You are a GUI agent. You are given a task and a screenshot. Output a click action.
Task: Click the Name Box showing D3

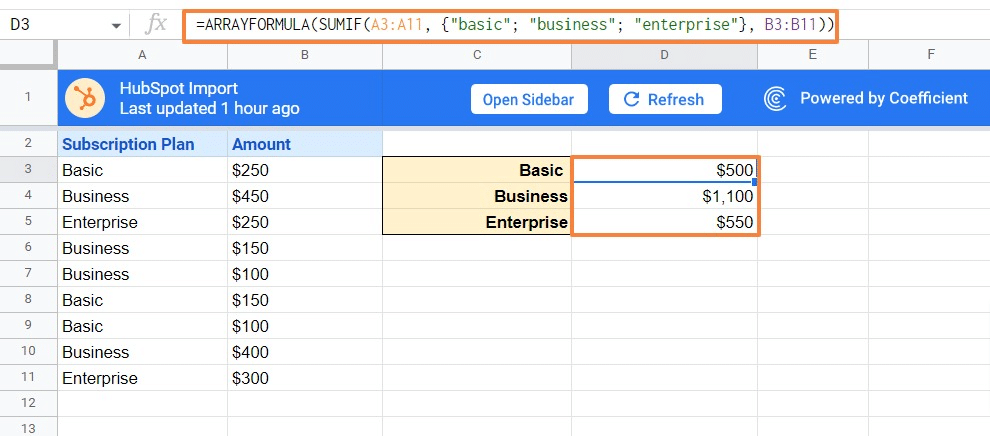point(50,25)
